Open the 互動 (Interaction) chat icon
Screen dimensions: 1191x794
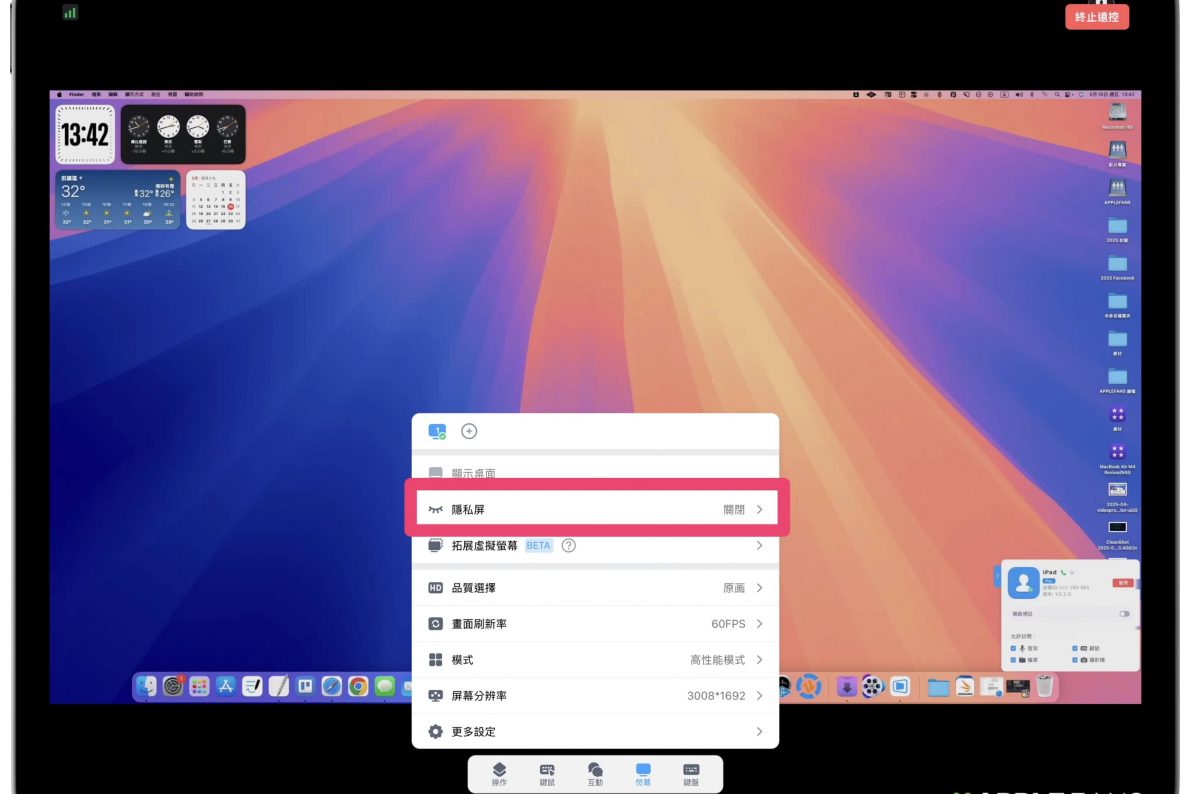coord(595,773)
